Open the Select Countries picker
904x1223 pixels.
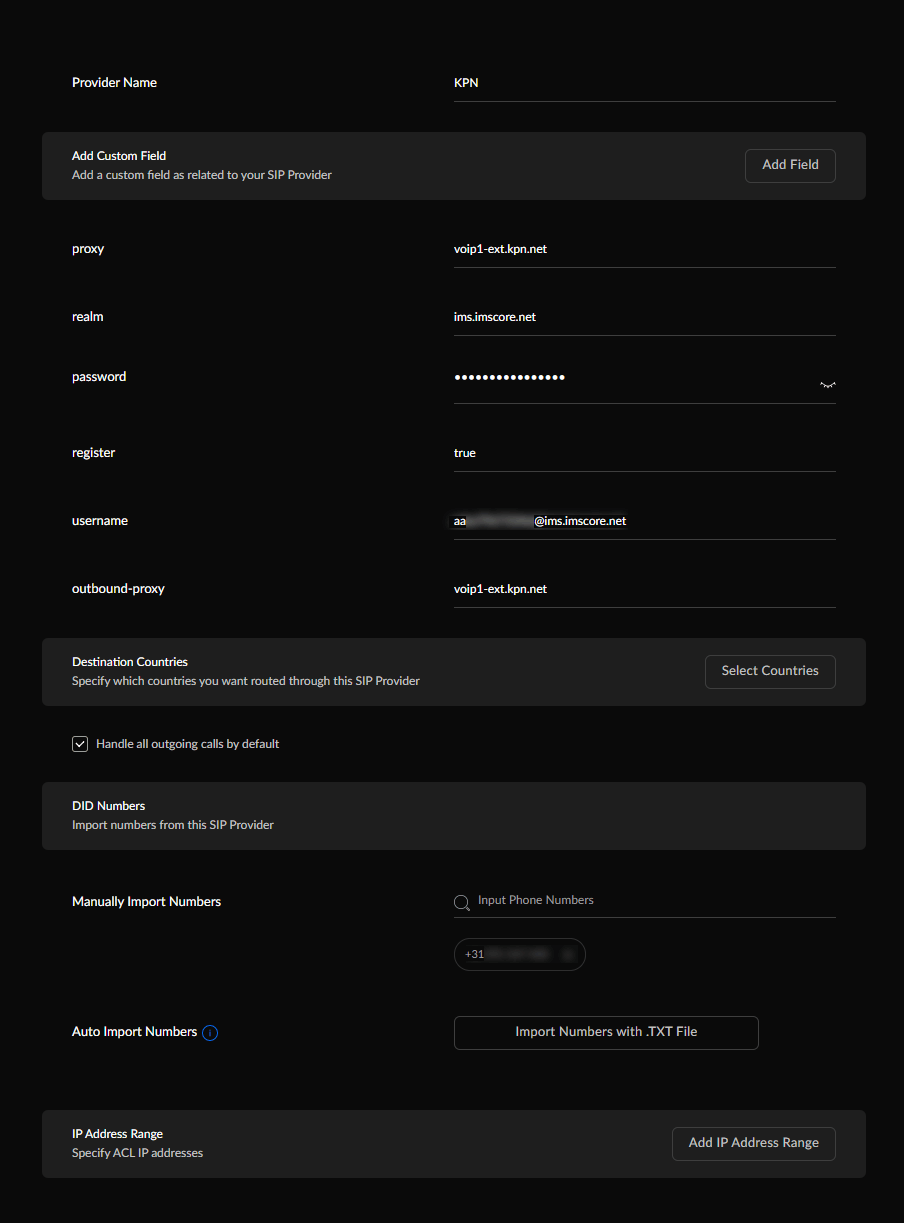click(770, 671)
